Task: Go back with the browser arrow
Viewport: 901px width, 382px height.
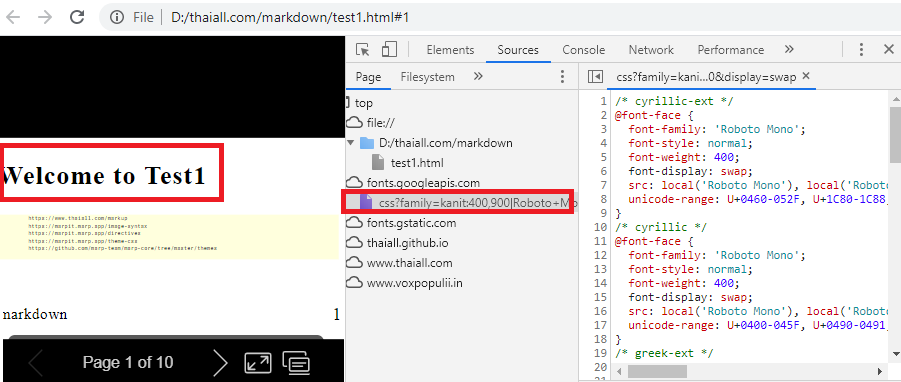Action: pyautogui.click(x=14, y=17)
